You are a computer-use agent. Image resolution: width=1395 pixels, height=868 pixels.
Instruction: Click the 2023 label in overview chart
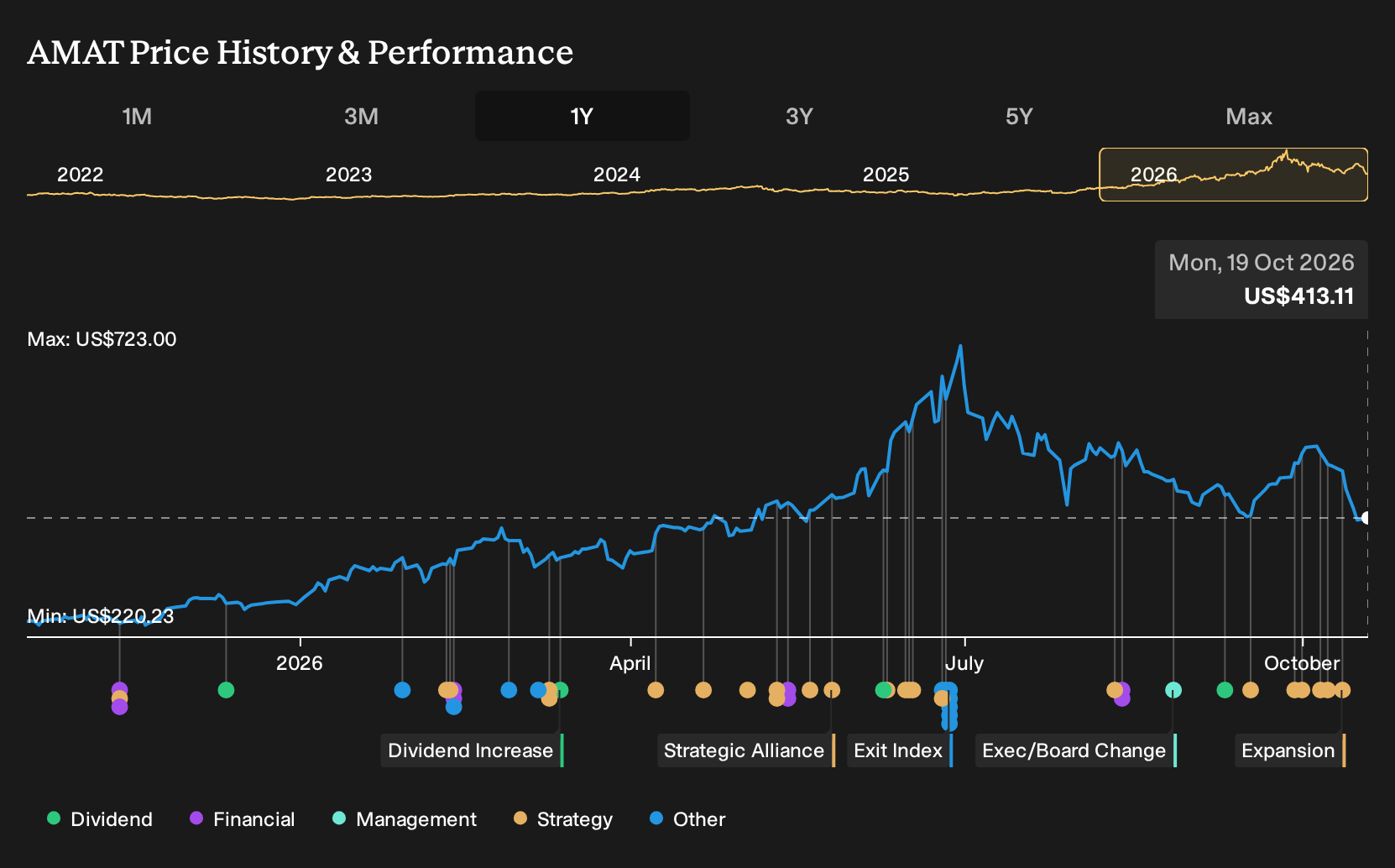[348, 175]
